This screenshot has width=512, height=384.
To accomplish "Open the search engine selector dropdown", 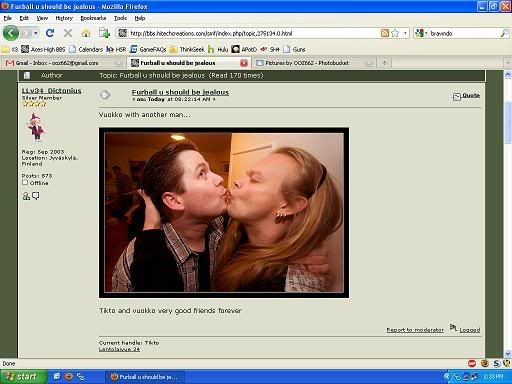I will click(421, 33).
